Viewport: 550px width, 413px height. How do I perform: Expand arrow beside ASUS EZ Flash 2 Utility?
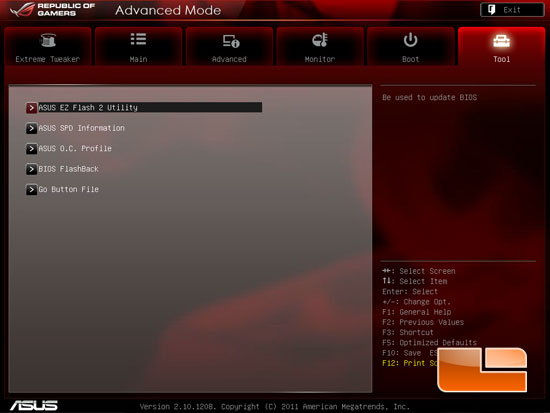click(31, 108)
